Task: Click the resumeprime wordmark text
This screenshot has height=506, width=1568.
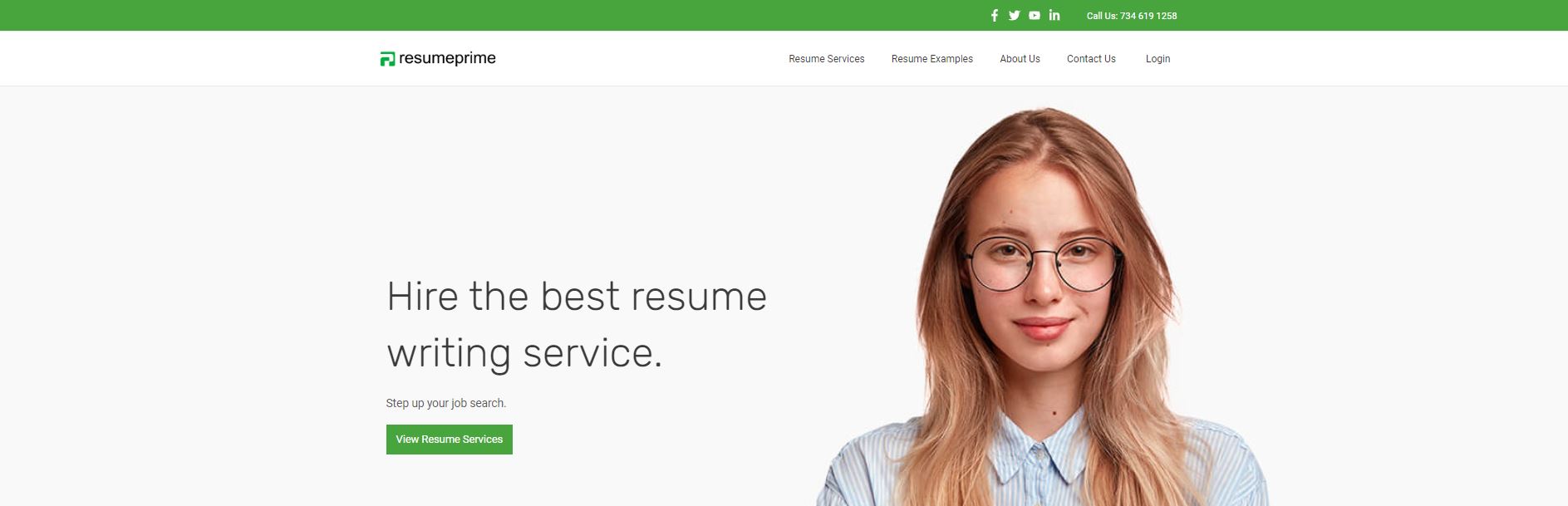Action: 447,58
